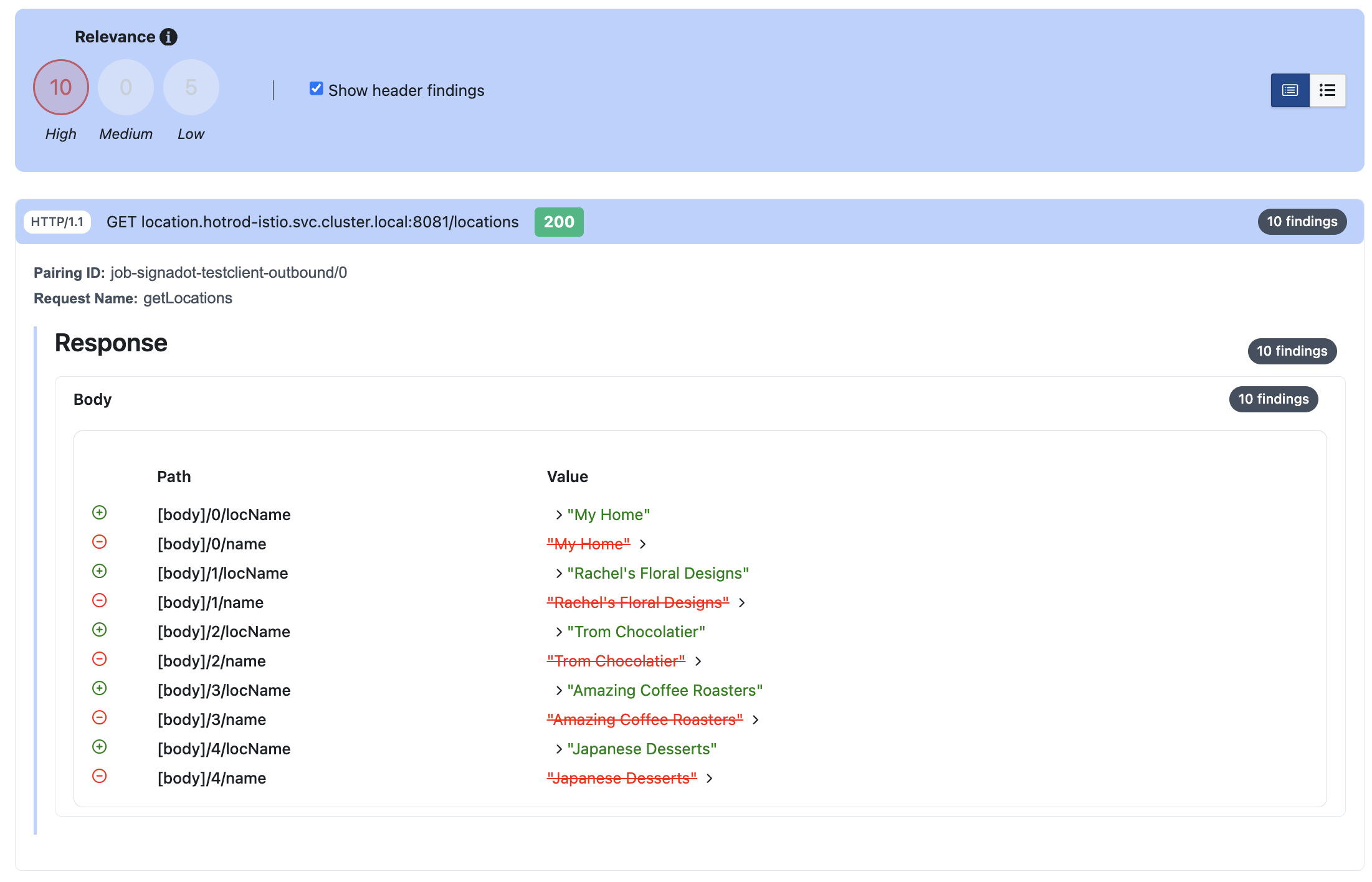This screenshot has width=1372, height=882.
Task: Expand the removed "Rachel's Floral Designs" value
Action: pyautogui.click(x=741, y=603)
